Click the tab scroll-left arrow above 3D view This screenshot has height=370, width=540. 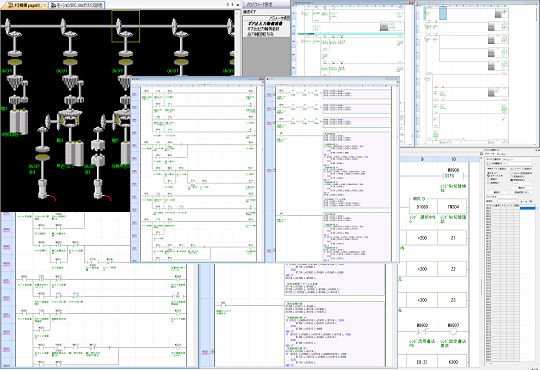point(228,4)
